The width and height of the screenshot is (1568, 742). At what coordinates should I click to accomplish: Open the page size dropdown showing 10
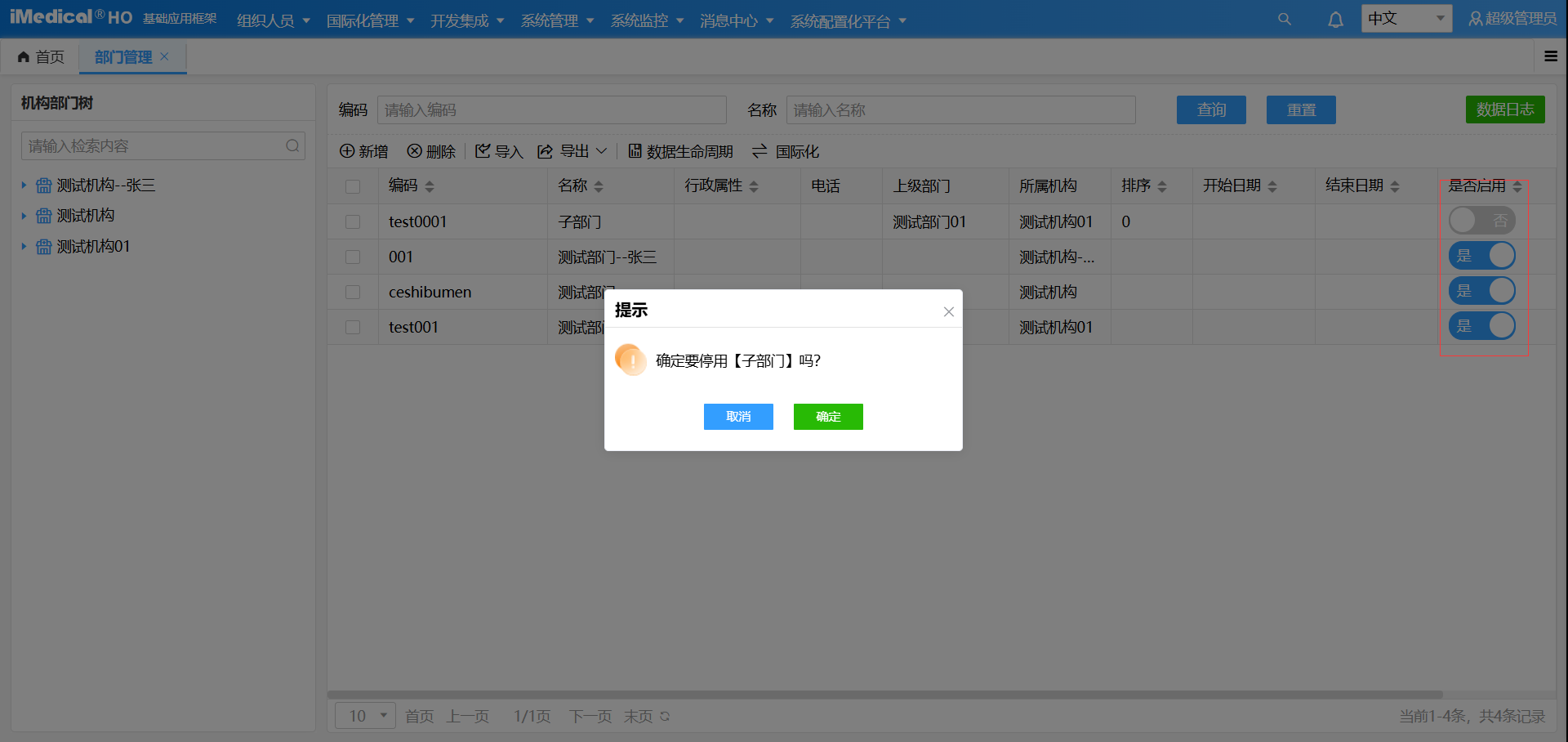point(365,716)
